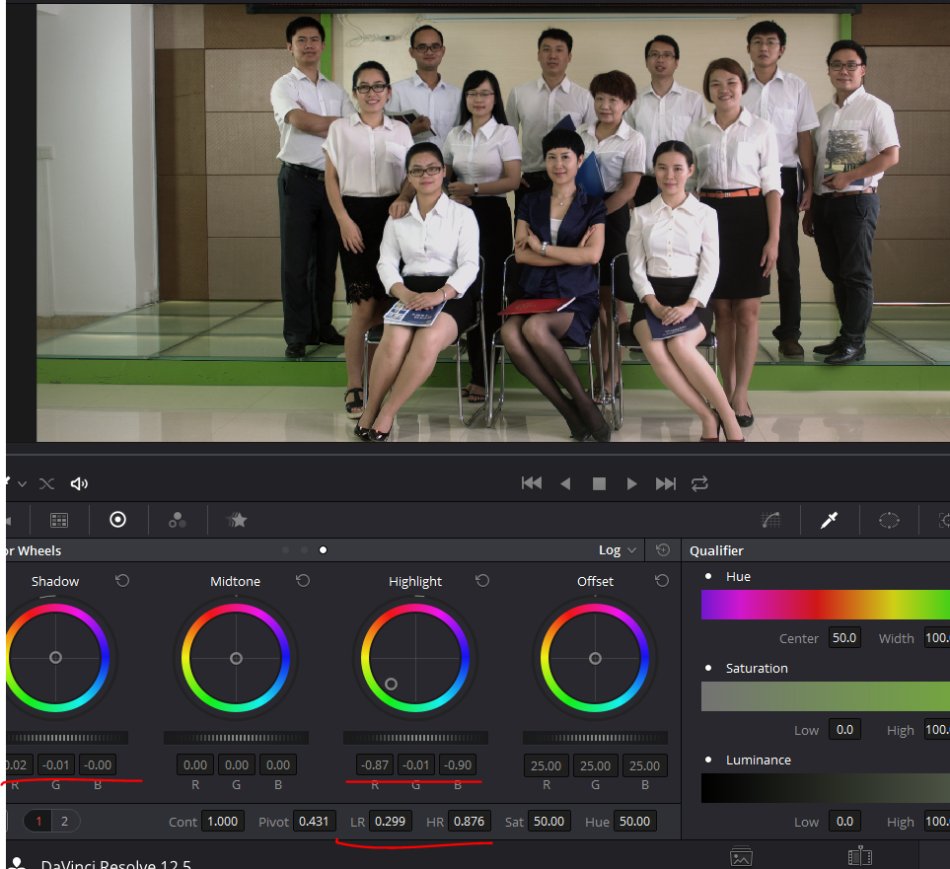950x869 pixels.
Task: Open the Color Wheels palette (circle icon)
Action: point(118,519)
